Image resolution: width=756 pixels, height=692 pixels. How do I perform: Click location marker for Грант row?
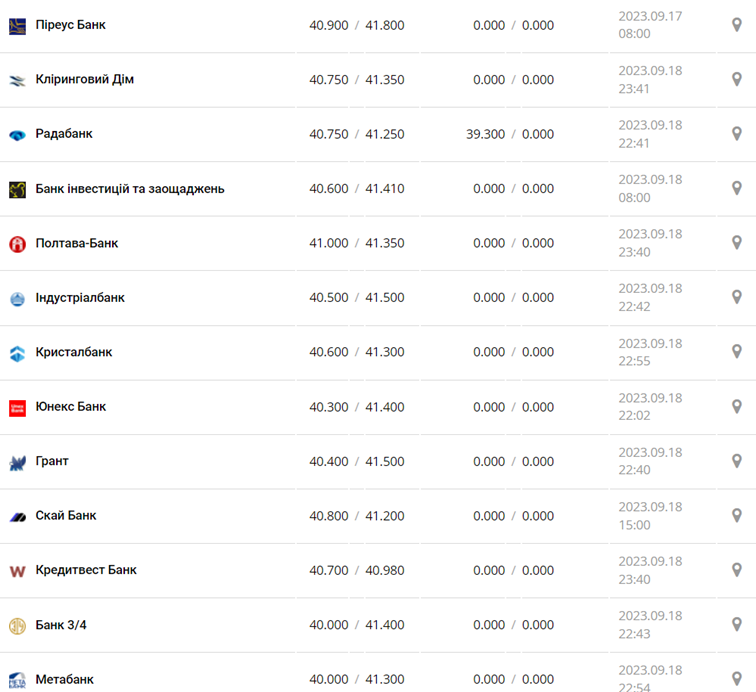737,461
